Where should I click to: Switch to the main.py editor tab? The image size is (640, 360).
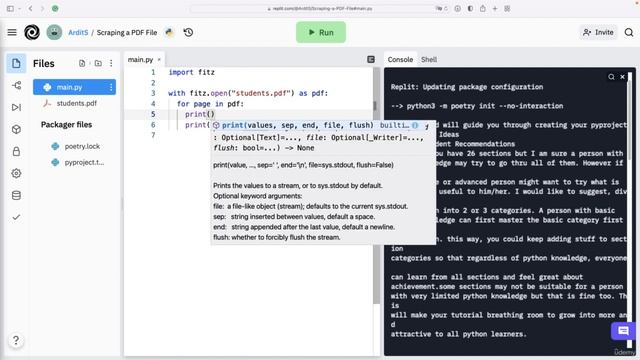pos(140,60)
